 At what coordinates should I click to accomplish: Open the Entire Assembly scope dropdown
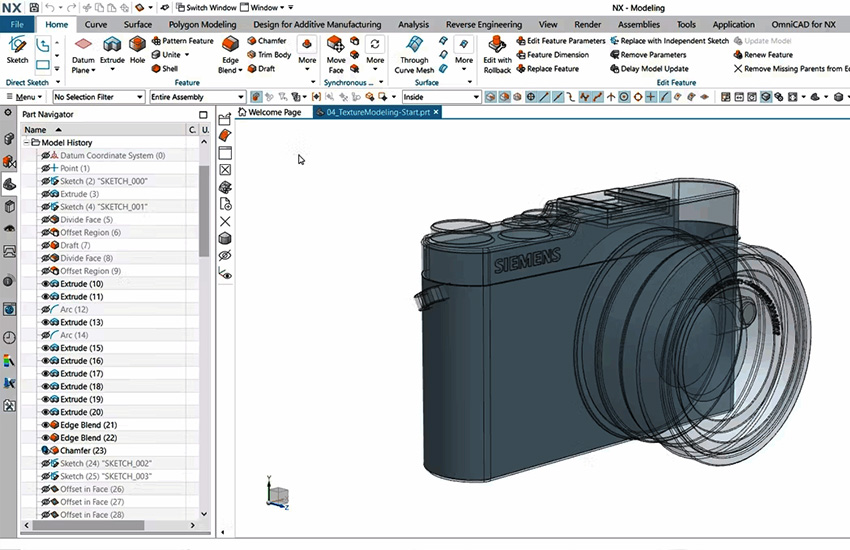pos(197,97)
